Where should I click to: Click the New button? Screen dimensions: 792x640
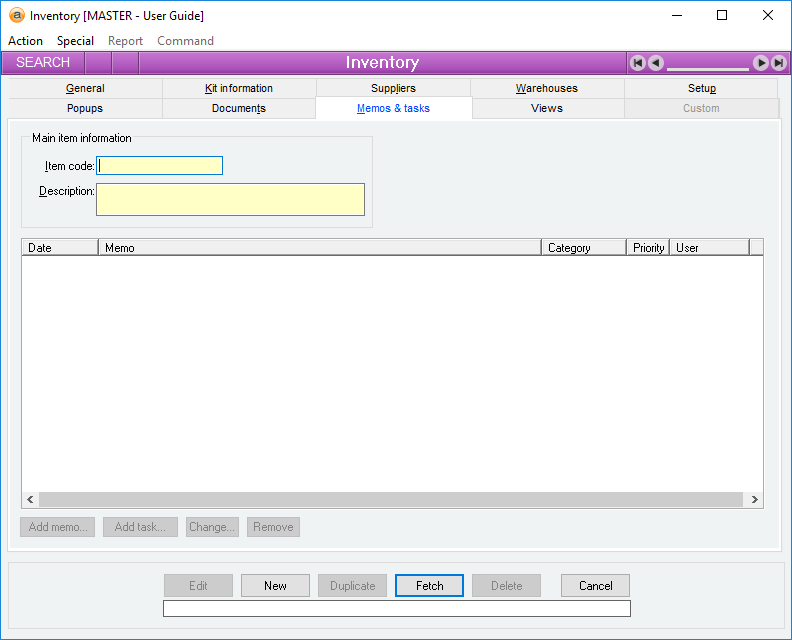[275, 586]
